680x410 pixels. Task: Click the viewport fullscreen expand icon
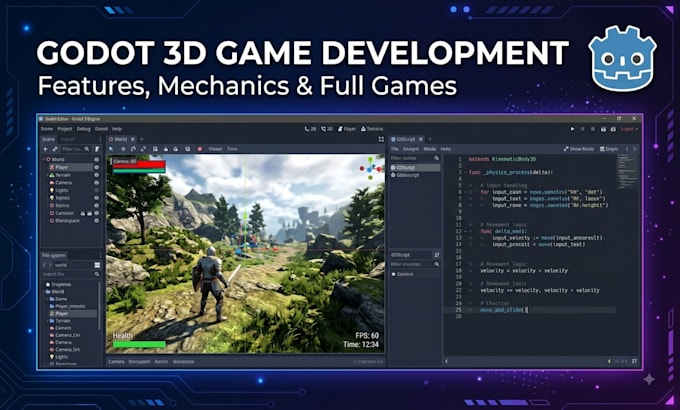(x=381, y=139)
